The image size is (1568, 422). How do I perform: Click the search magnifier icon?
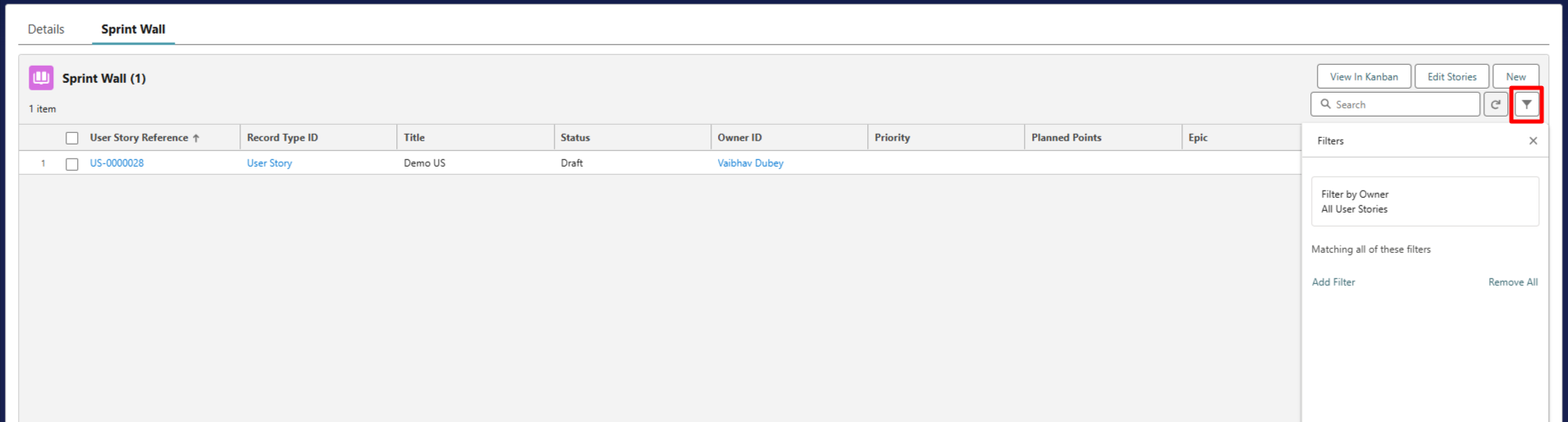[x=1325, y=104]
